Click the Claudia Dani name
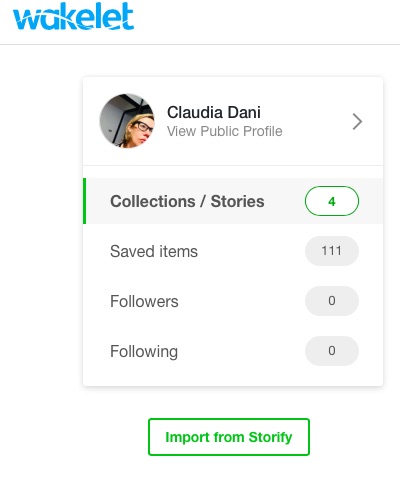This screenshot has height=478, width=400. point(214,112)
